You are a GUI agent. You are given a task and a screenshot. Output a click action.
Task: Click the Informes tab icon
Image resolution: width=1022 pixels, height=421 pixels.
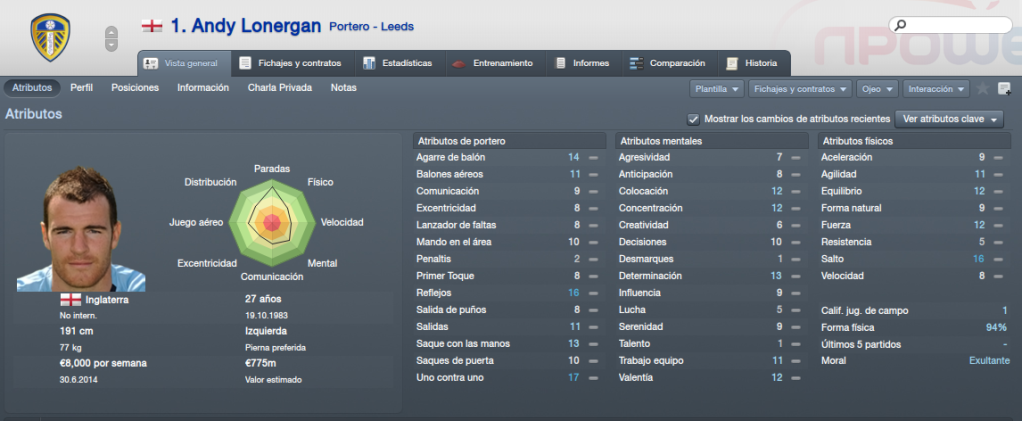(x=561, y=63)
